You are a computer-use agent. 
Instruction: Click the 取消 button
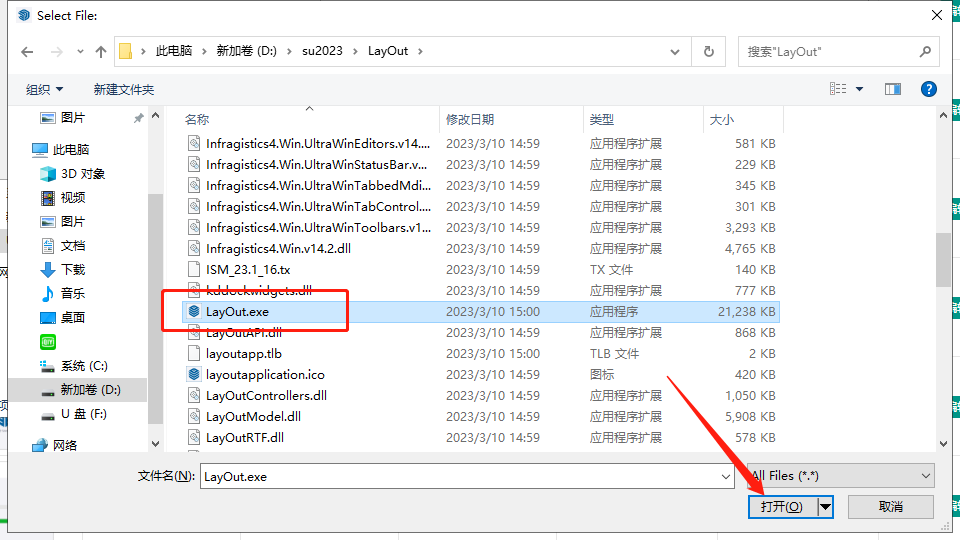891,507
